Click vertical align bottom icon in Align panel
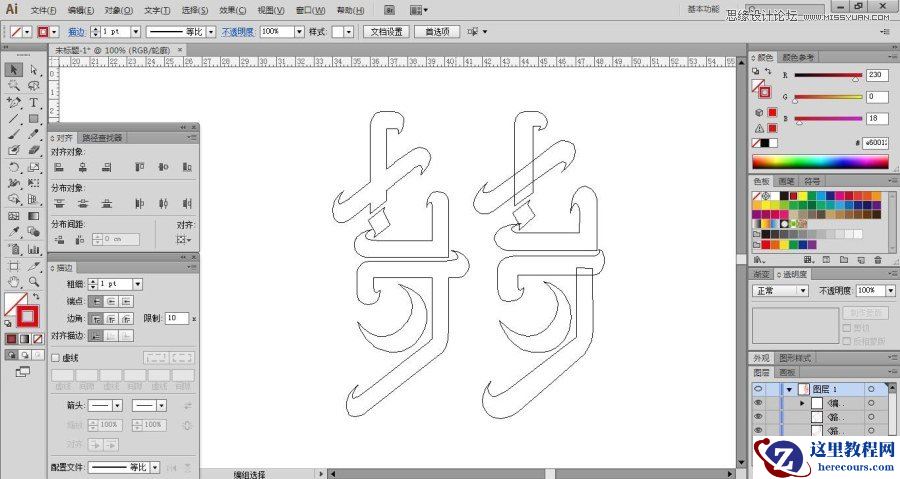 [187, 167]
